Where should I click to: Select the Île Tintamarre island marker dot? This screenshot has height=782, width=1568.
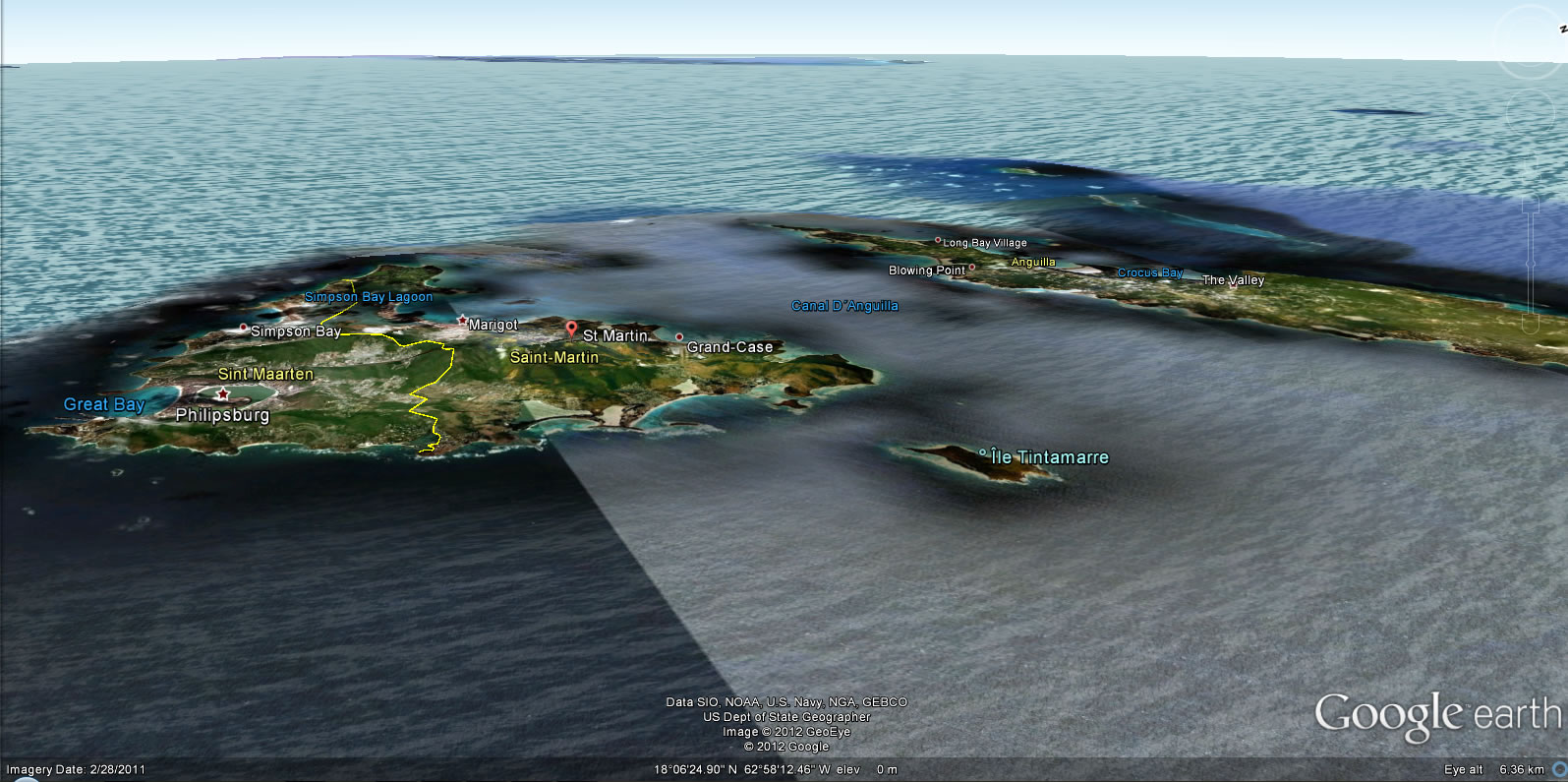coord(983,452)
